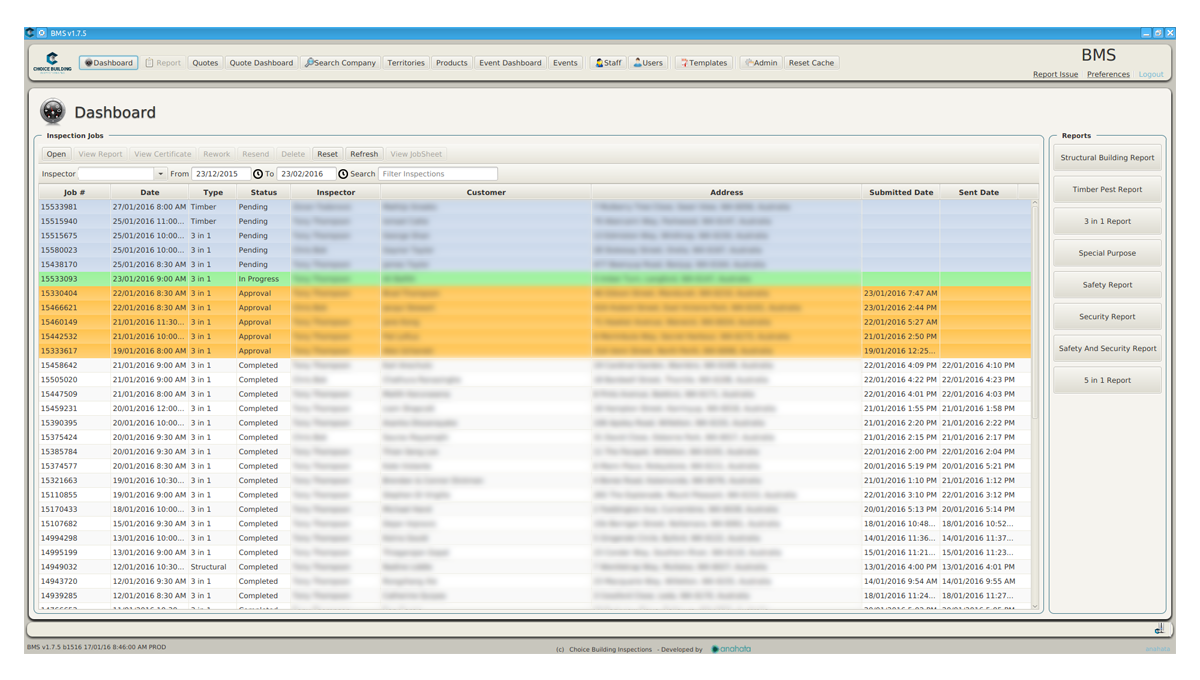Open the Quote Dashboard tab
1200x680 pixels.
click(x=261, y=63)
